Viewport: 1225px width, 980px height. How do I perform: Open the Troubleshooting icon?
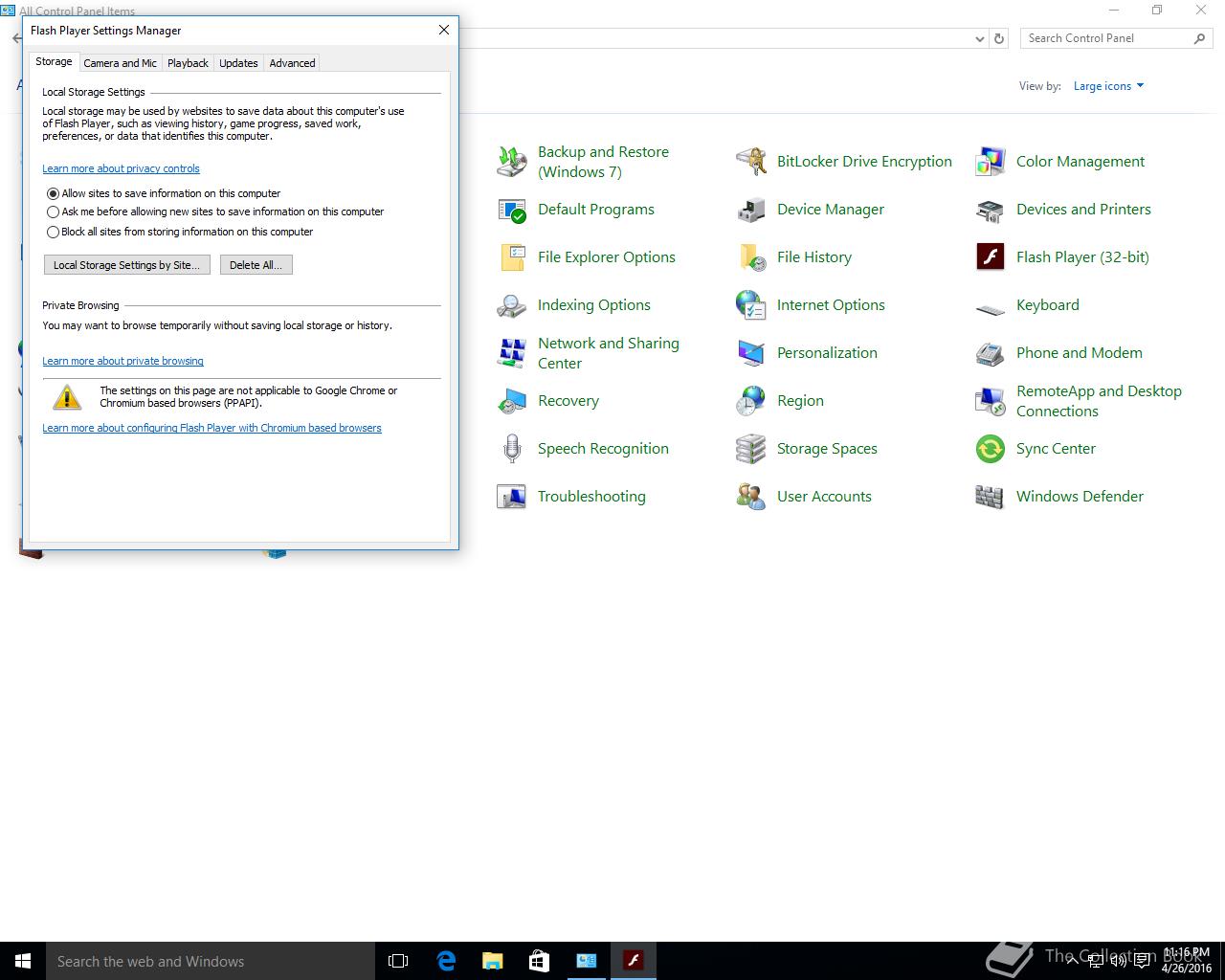point(512,497)
